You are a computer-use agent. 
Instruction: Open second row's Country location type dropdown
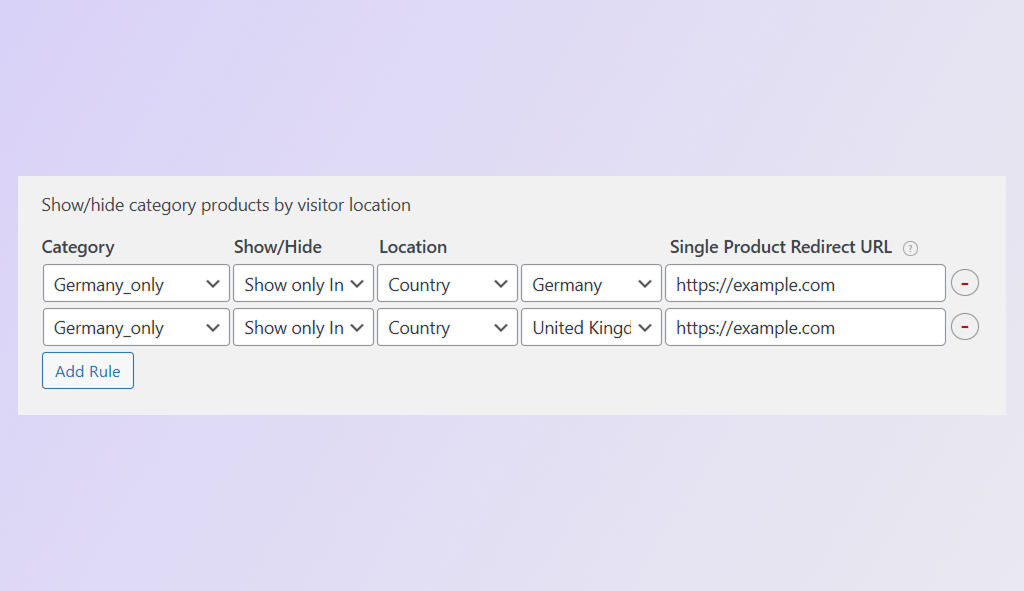click(447, 327)
